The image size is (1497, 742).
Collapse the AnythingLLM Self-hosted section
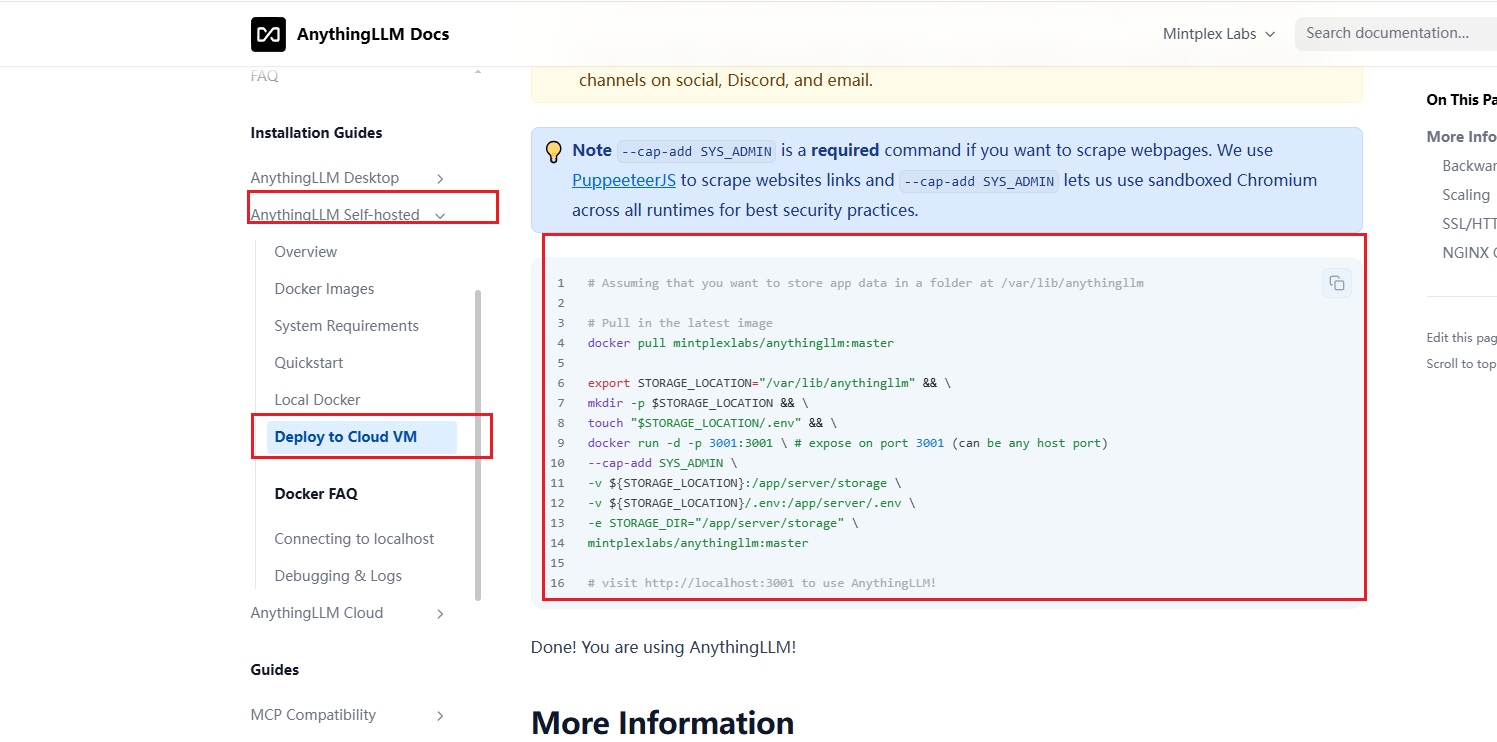click(440, 215)
